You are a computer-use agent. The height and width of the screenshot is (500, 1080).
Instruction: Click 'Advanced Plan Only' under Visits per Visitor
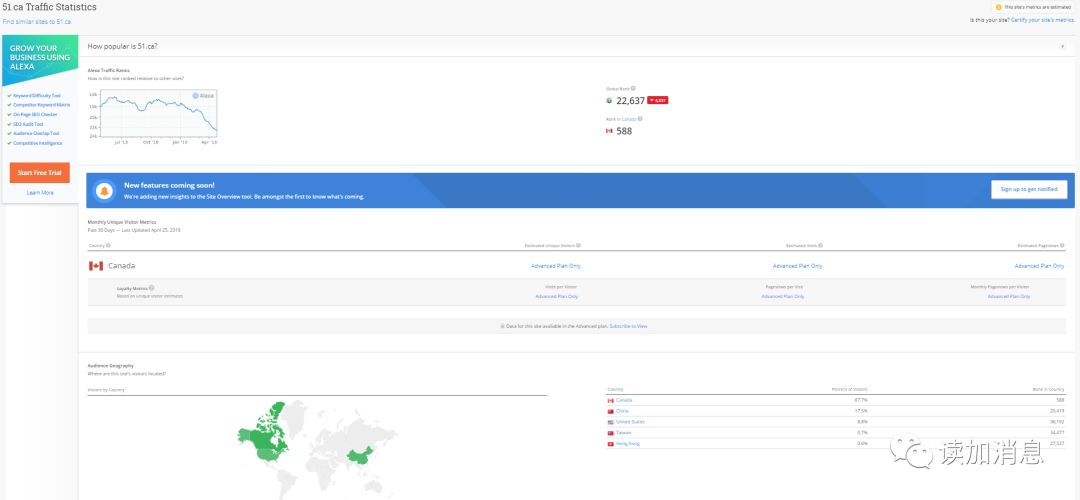(x=557, y=296)
